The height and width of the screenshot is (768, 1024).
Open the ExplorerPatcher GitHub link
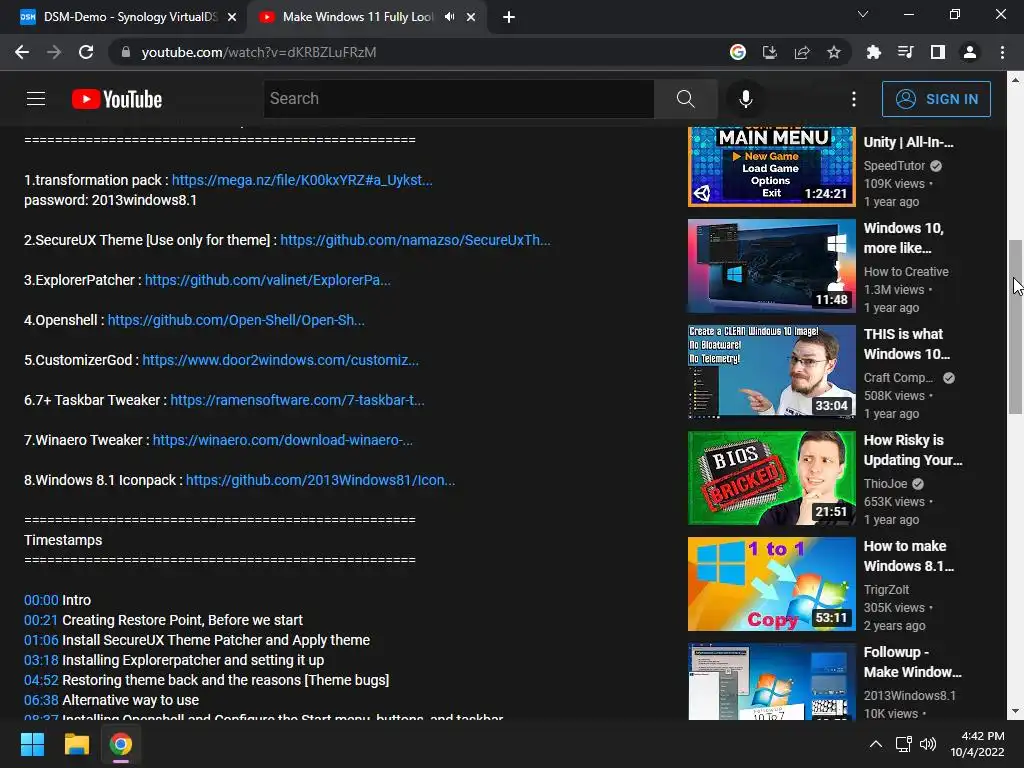[x=268, y=280]
